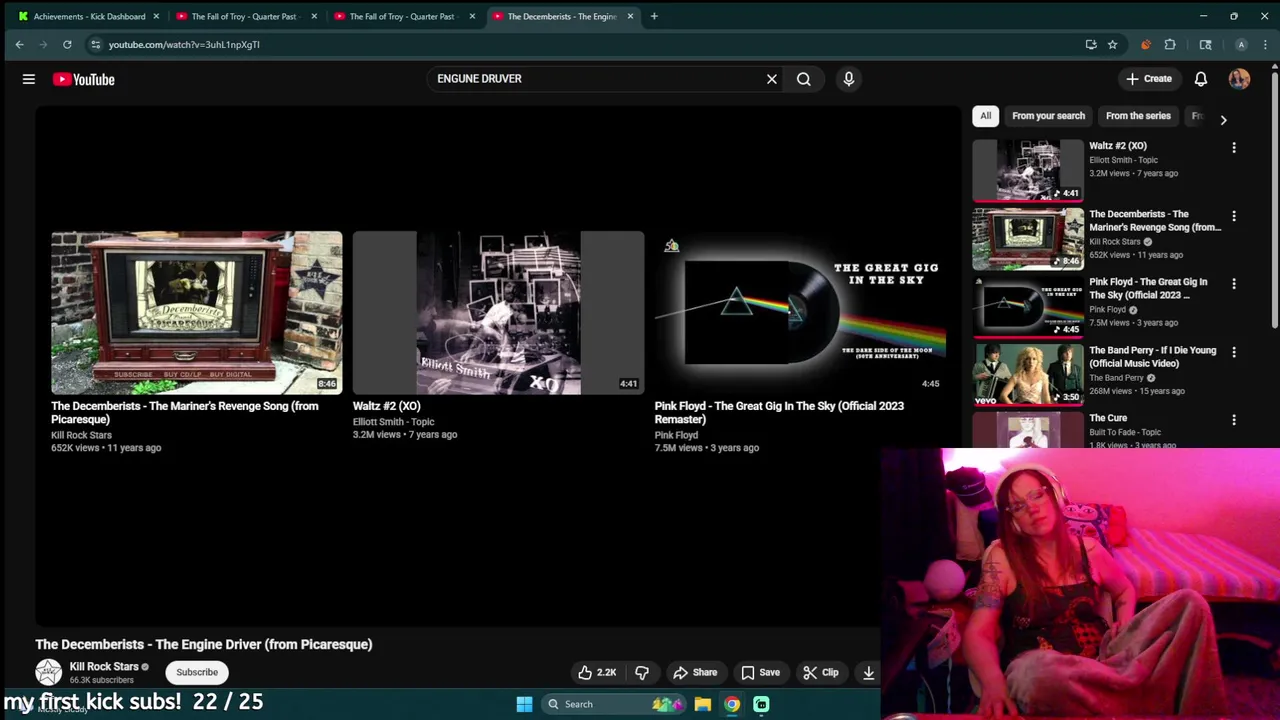Image resolution: width=1280 pixels, height=720 pixels.
Task: Like the video with thumbs up
Action: point(597,672)
